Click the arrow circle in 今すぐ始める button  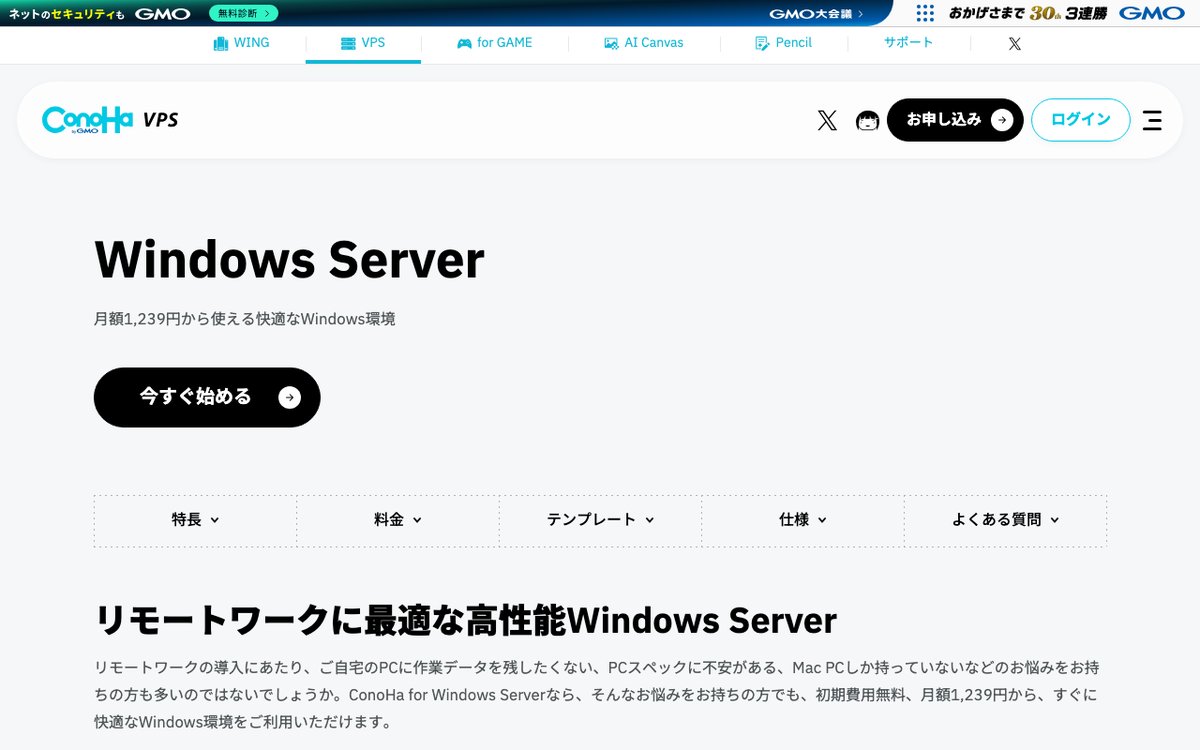289,398
